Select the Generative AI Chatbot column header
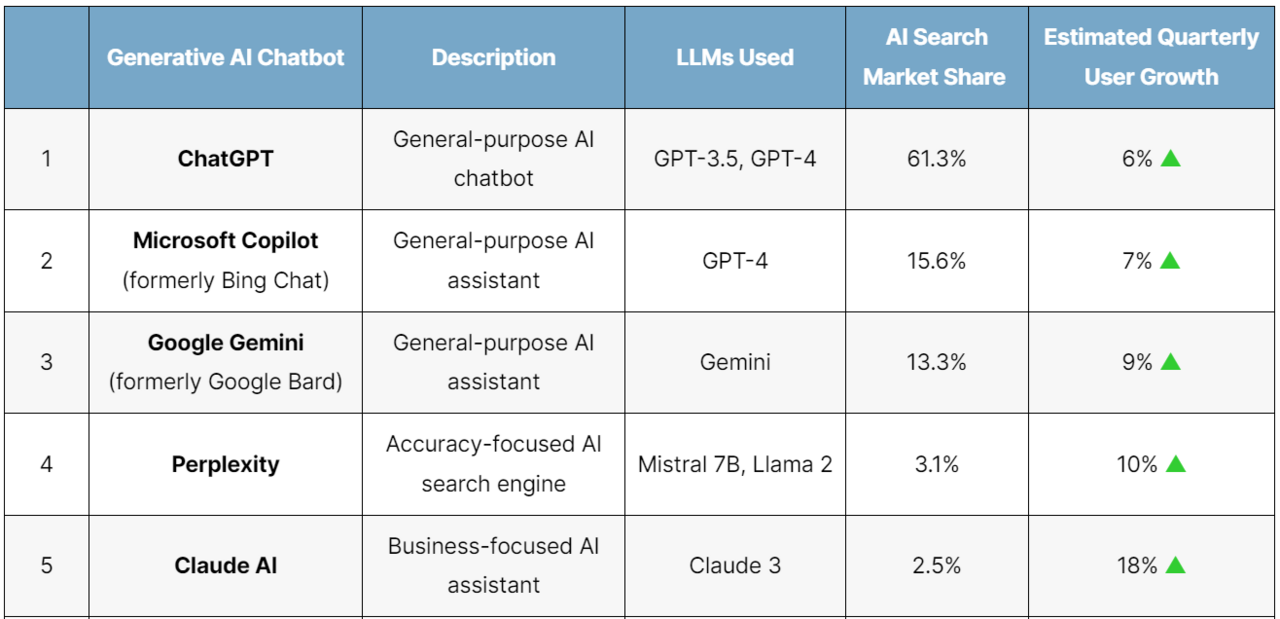Image resolution: width=1280 pixels, height=619 pixels. 226,57
